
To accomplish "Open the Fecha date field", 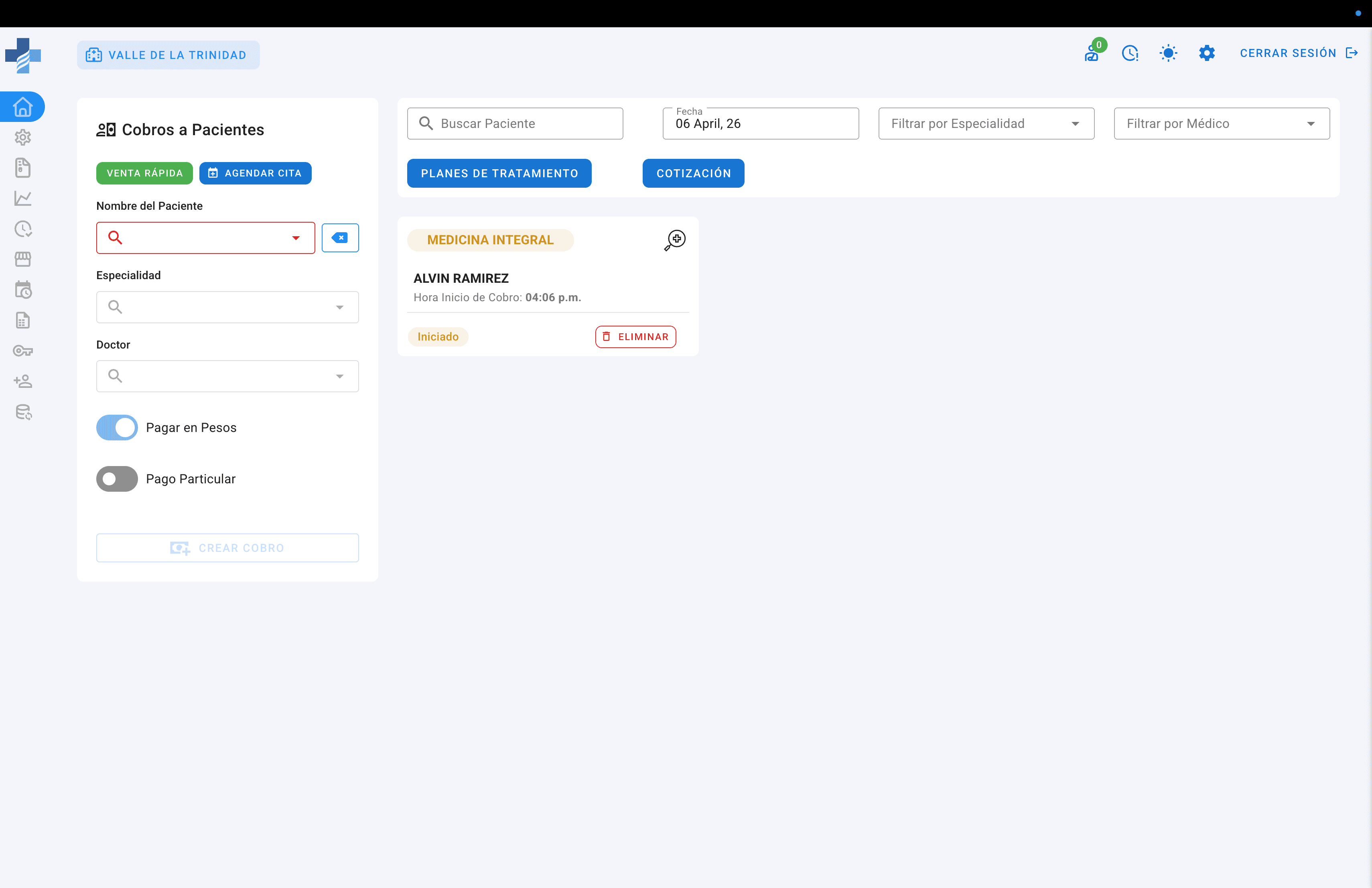I will coord(761,123).
